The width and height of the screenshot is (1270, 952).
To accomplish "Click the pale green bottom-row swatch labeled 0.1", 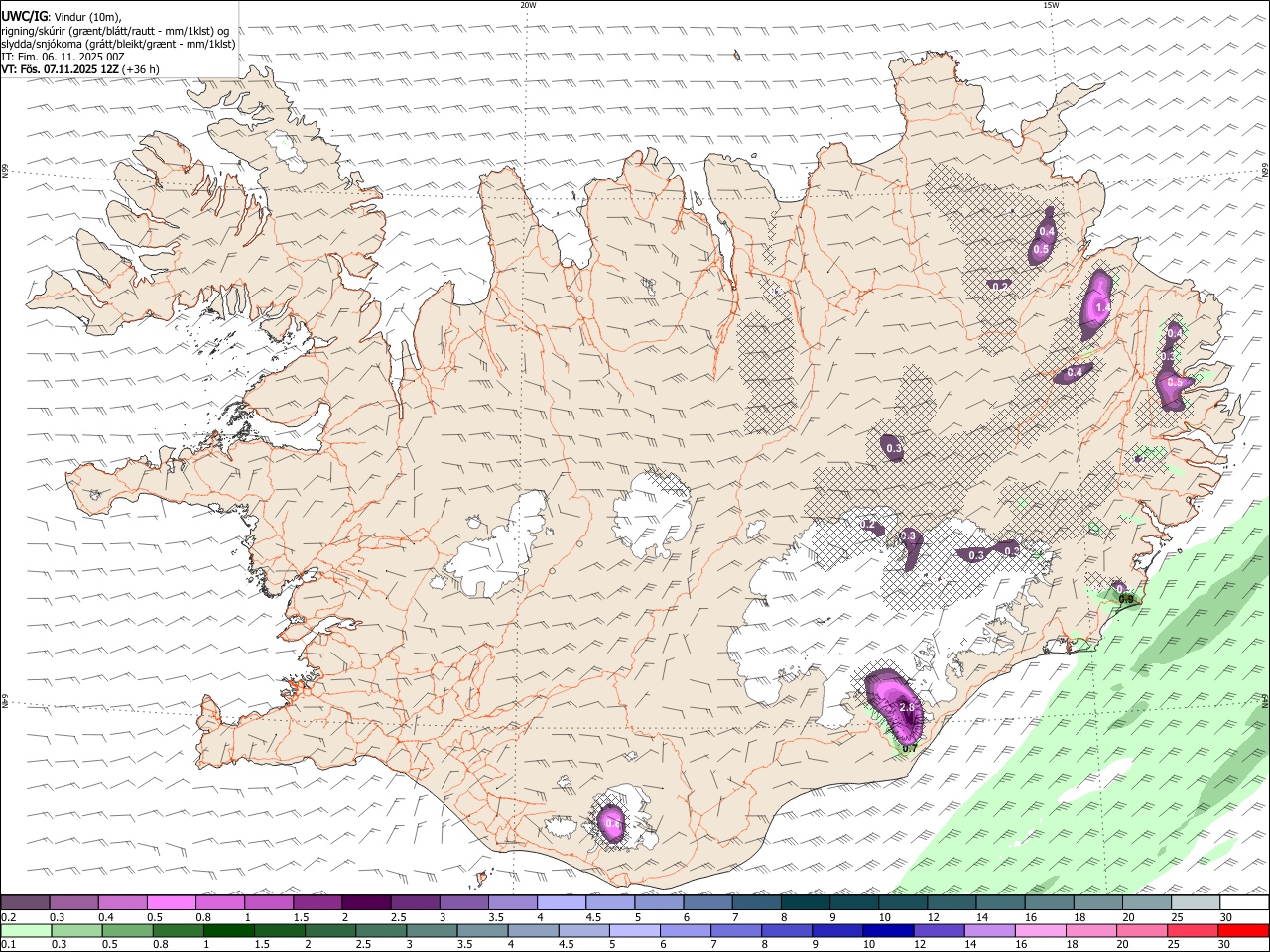I will click(27, 931).
